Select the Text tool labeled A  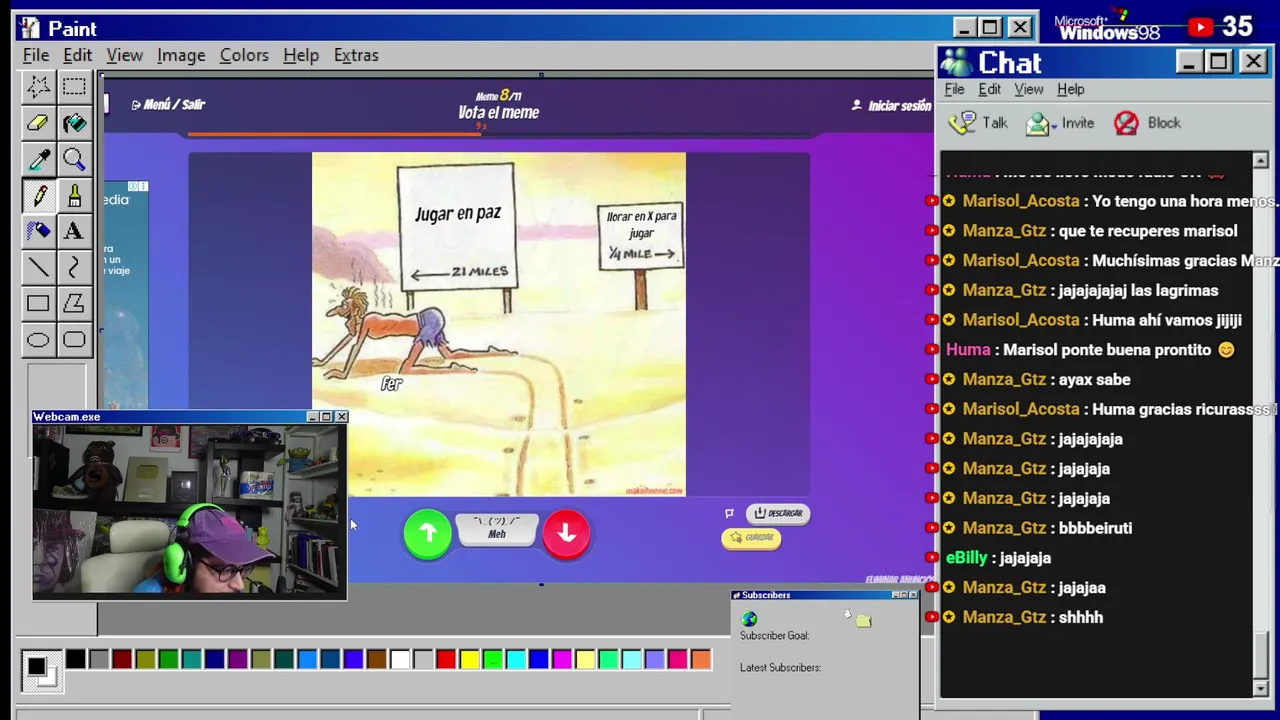(x=74, y=231)
